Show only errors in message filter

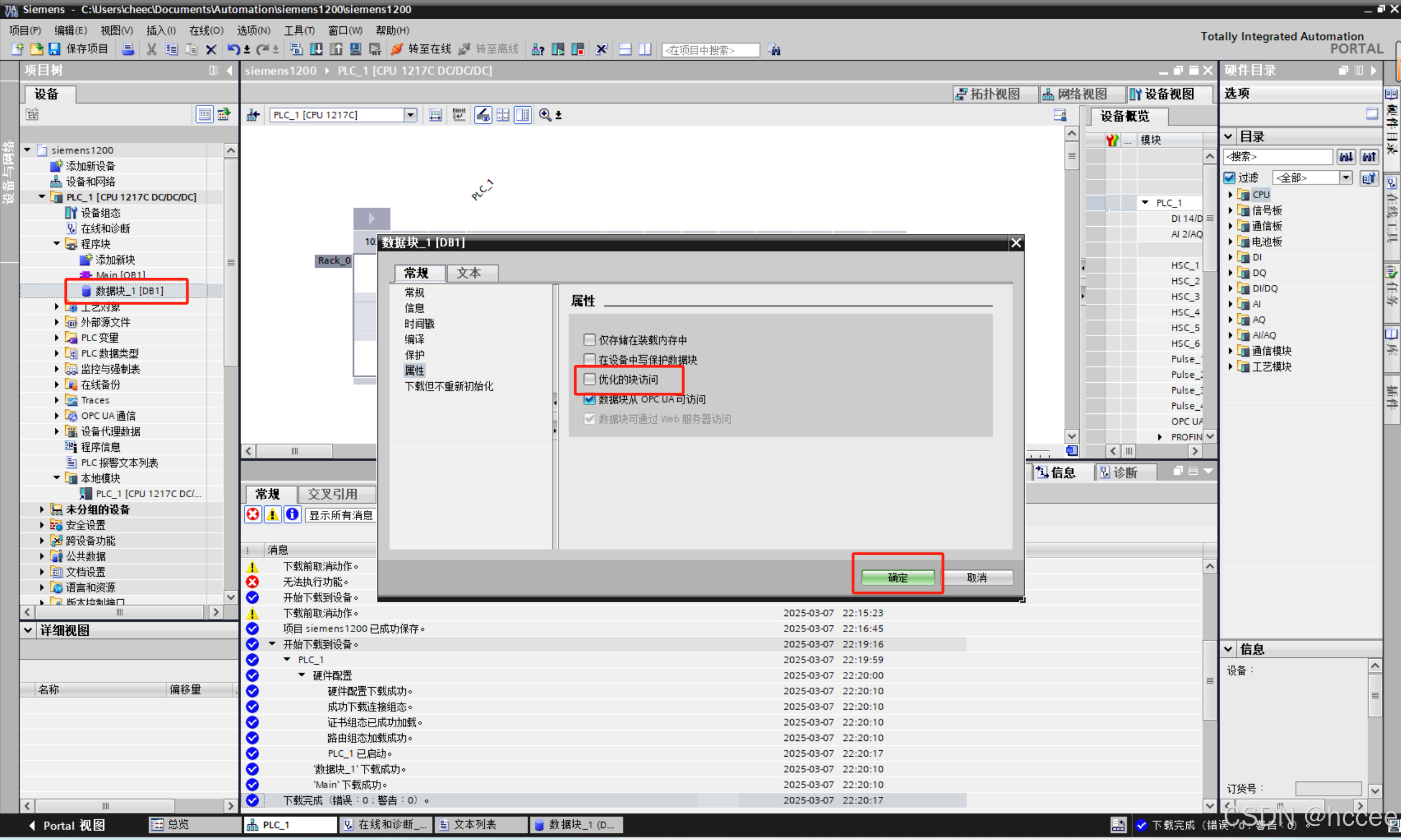pyautogui.click(x=253, y=514)
